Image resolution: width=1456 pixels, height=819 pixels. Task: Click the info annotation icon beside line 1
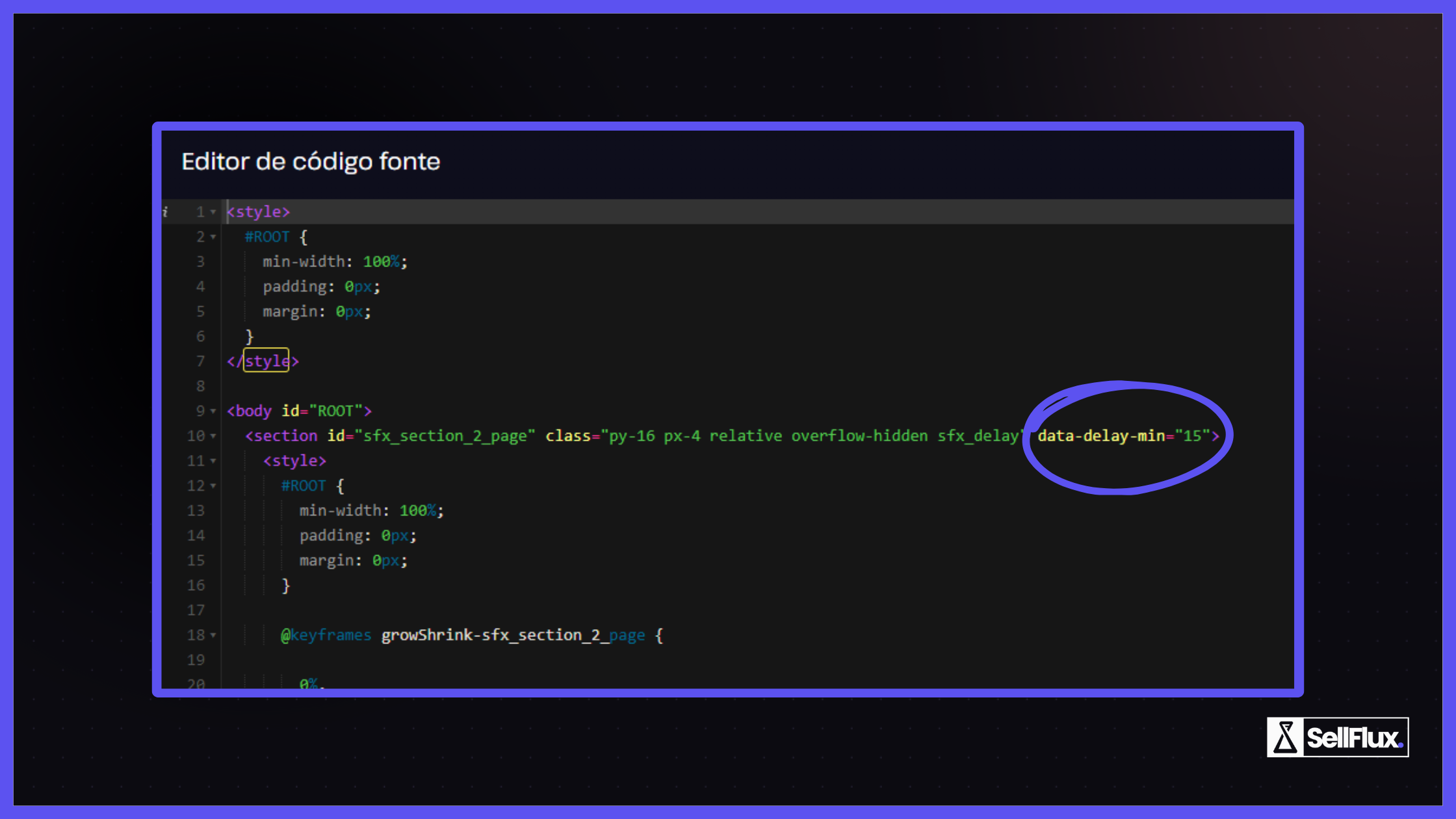tap(164, 211)
